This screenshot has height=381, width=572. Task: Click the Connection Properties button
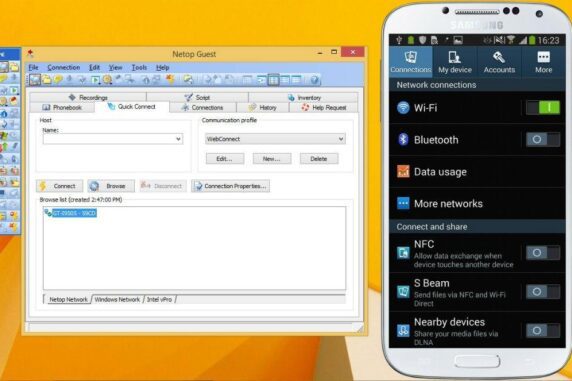(x=231, y=186)
